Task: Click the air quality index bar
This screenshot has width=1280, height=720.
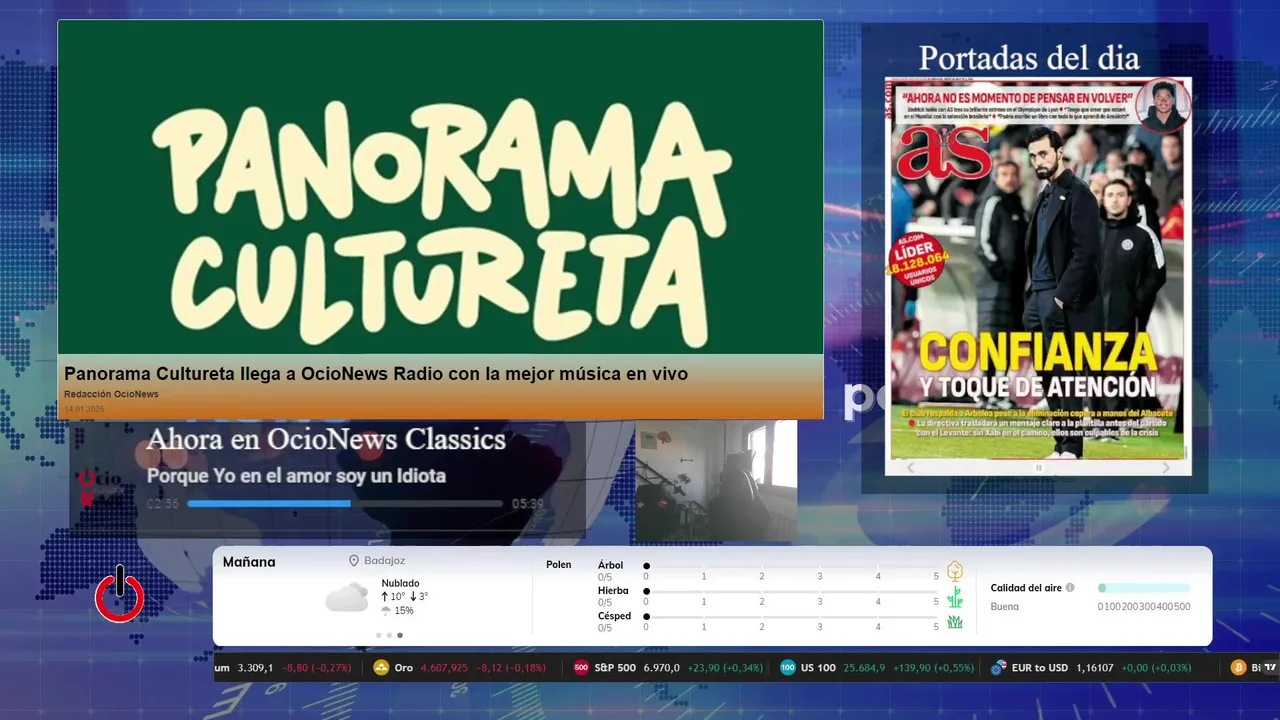Action: (1144, 588)
